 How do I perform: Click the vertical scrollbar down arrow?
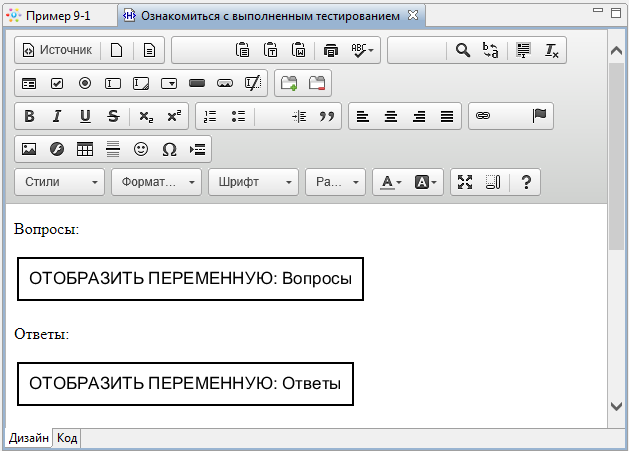point(616,405)
